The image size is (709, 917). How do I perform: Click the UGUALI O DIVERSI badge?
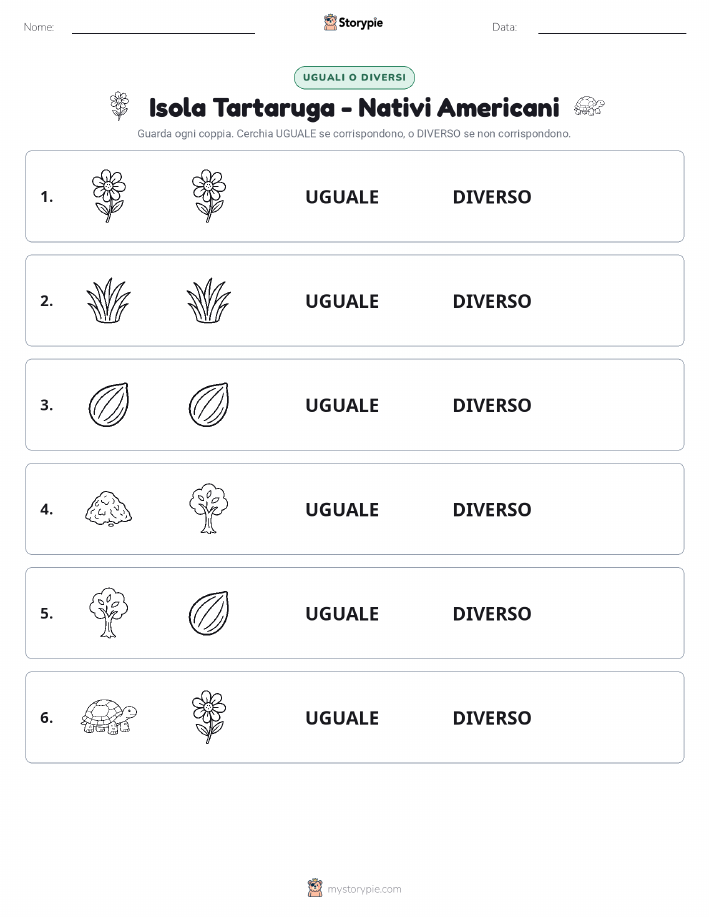(354, 77)
